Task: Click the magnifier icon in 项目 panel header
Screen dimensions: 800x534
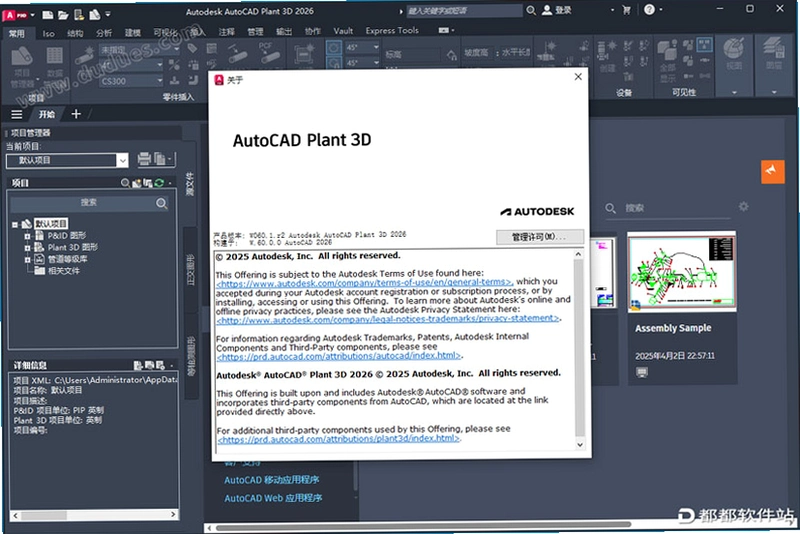Action: (125, 183)
